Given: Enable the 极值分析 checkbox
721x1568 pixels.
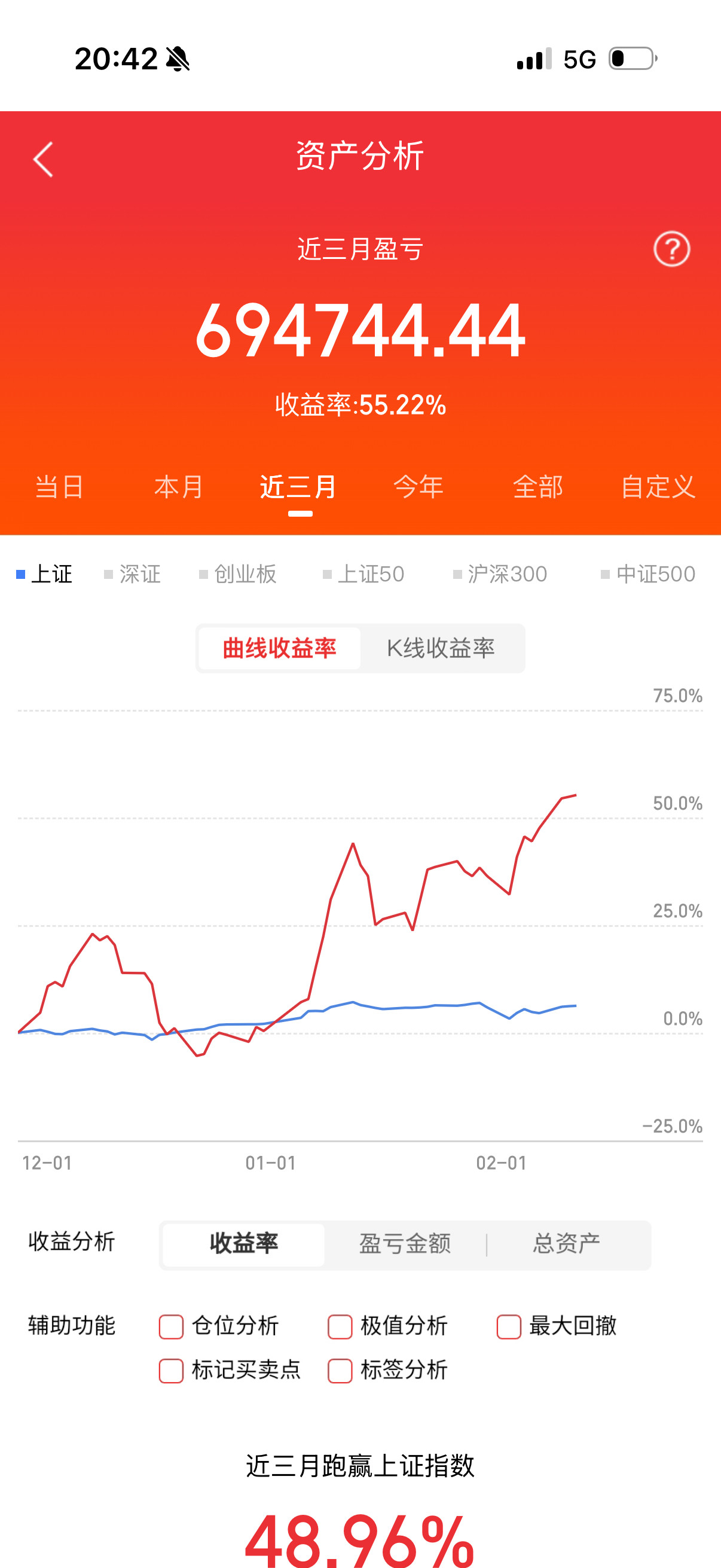Looking at the screenshot, I should click(340, 1326).
